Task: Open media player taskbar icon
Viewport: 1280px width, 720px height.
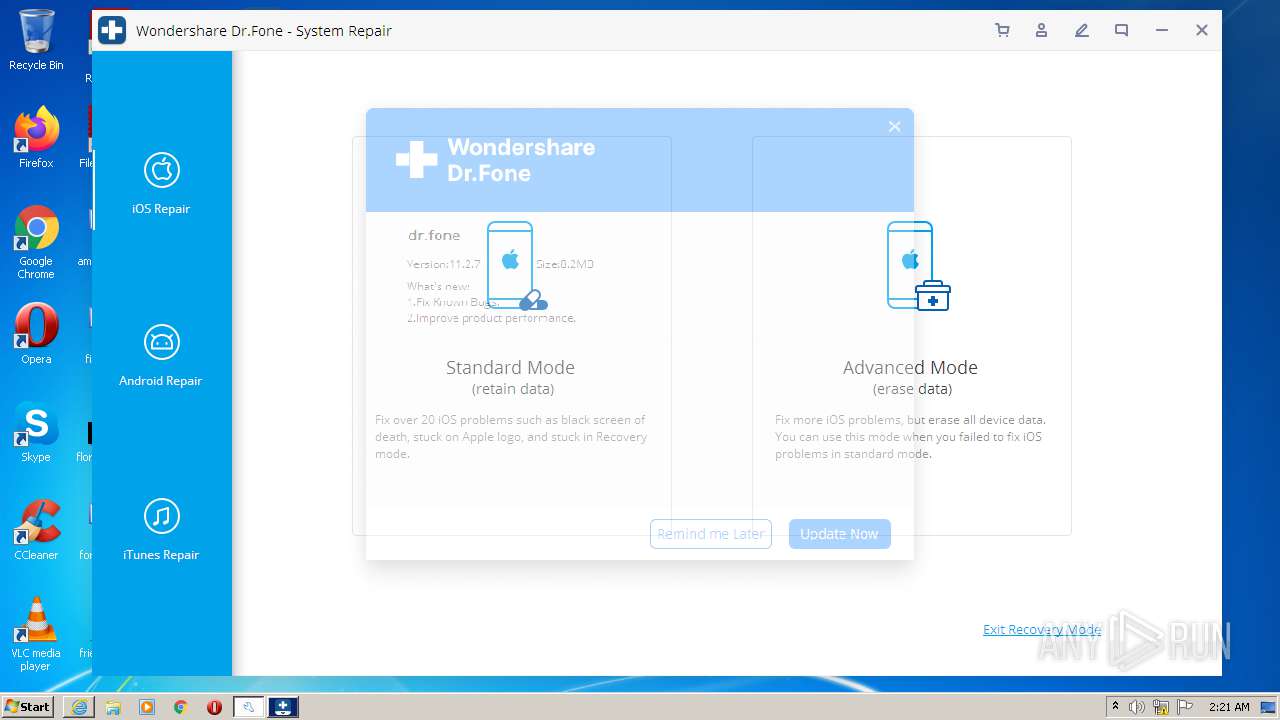Action: [147, 707]
